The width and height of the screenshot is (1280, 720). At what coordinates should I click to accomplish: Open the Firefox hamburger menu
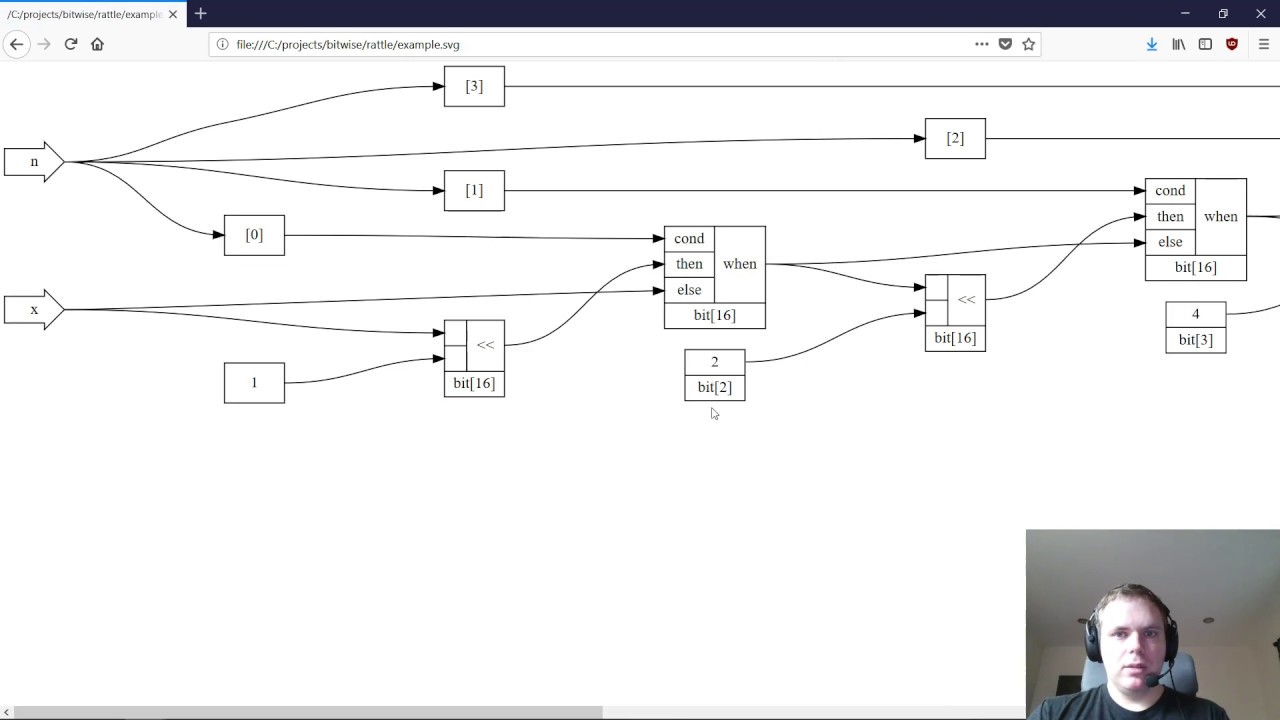(x=1264, y=44)
